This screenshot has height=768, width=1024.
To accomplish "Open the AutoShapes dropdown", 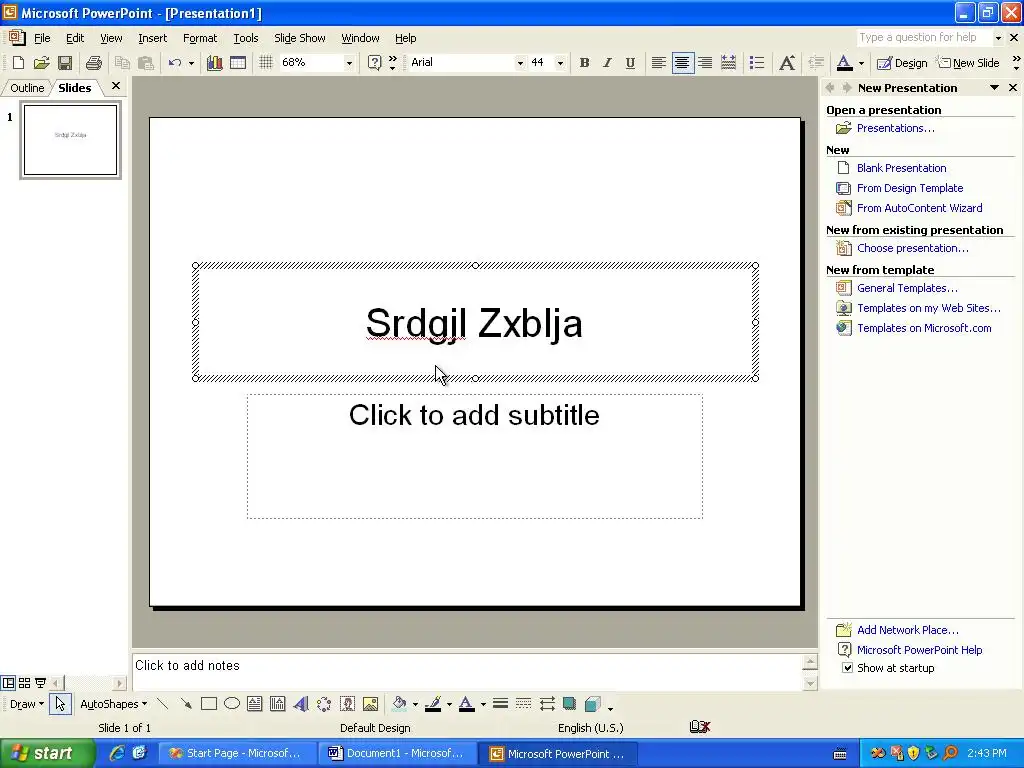I will (x=114, y=704).
